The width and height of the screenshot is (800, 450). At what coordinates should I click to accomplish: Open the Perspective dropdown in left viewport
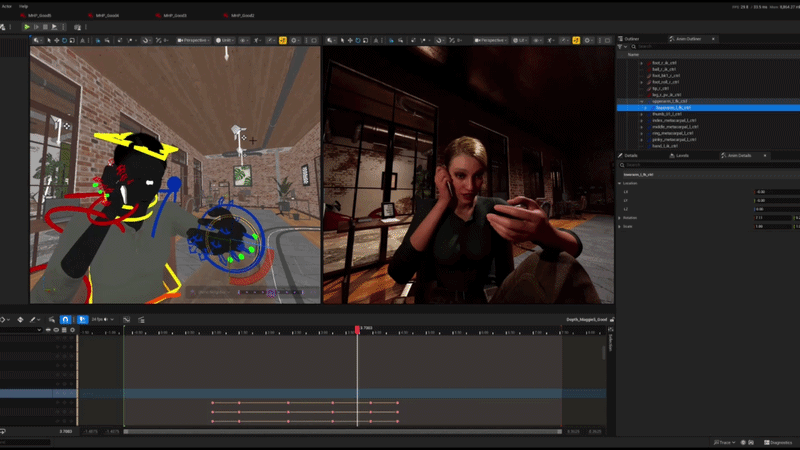coord(193,40)
